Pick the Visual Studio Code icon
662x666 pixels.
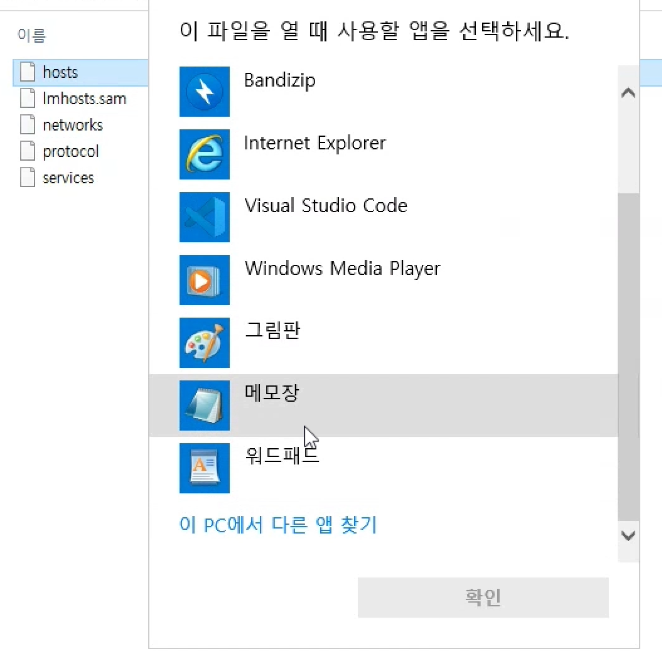204,217
